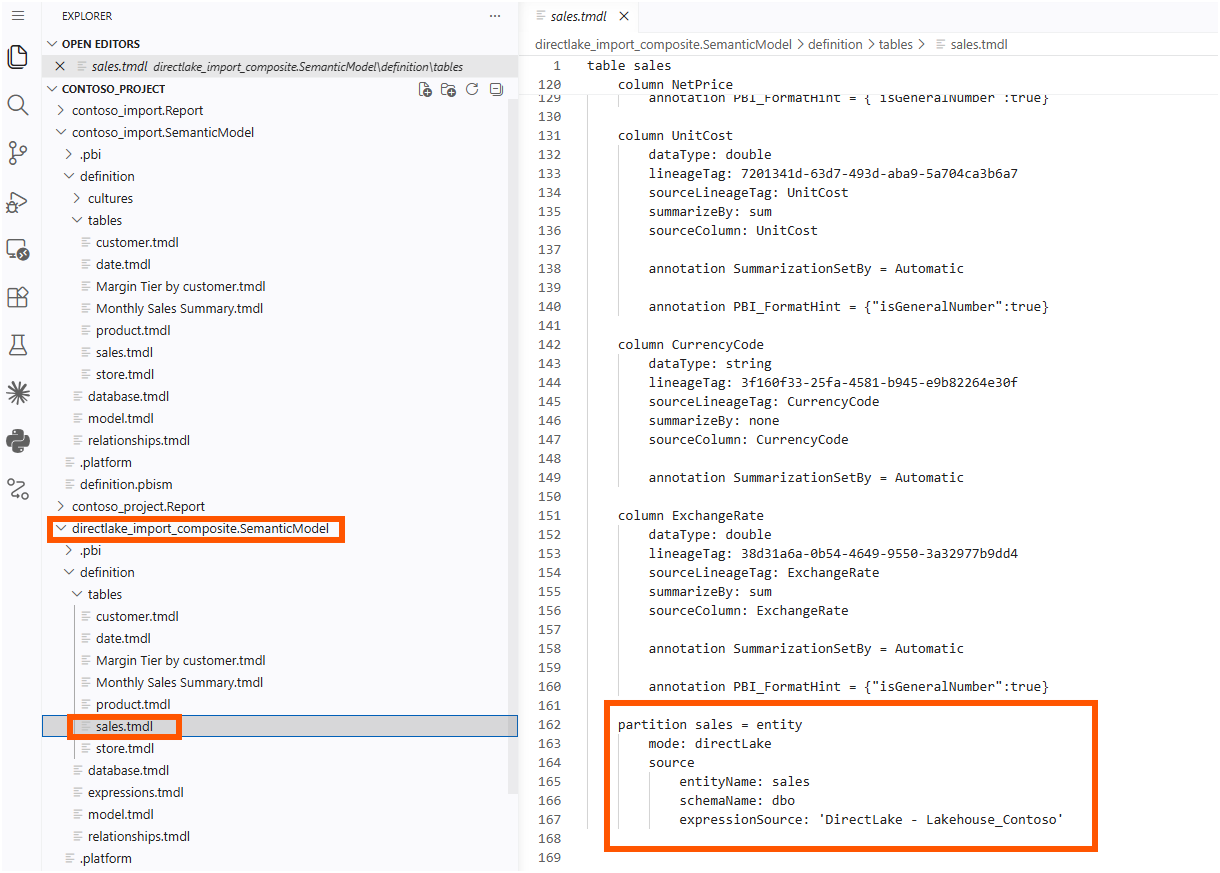
Task: Open date.tmdl in directlake_import_composite tables
Action: pos(123,638)
